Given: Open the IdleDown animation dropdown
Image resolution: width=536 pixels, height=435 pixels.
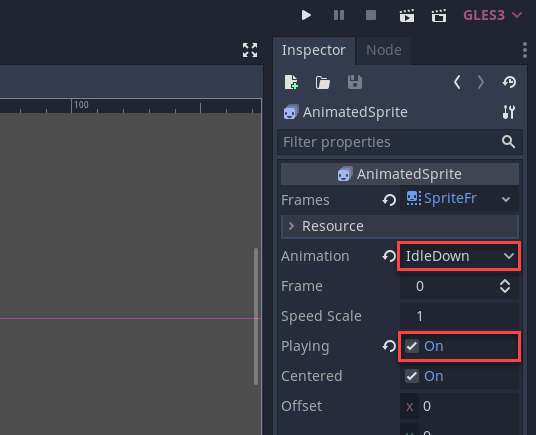Looking at the screenshot, I should [459, 256].
